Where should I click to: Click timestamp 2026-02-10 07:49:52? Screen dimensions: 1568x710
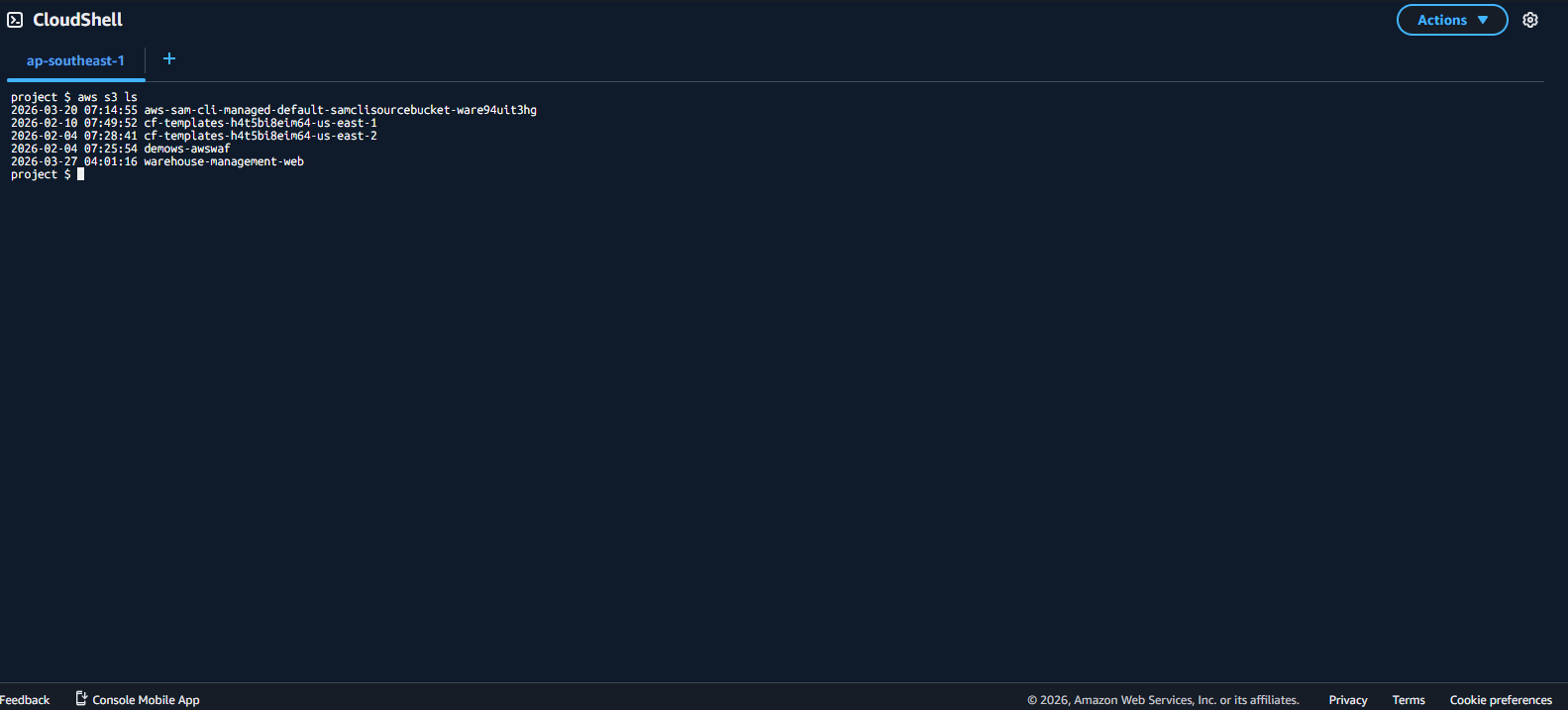click(74, 123)
